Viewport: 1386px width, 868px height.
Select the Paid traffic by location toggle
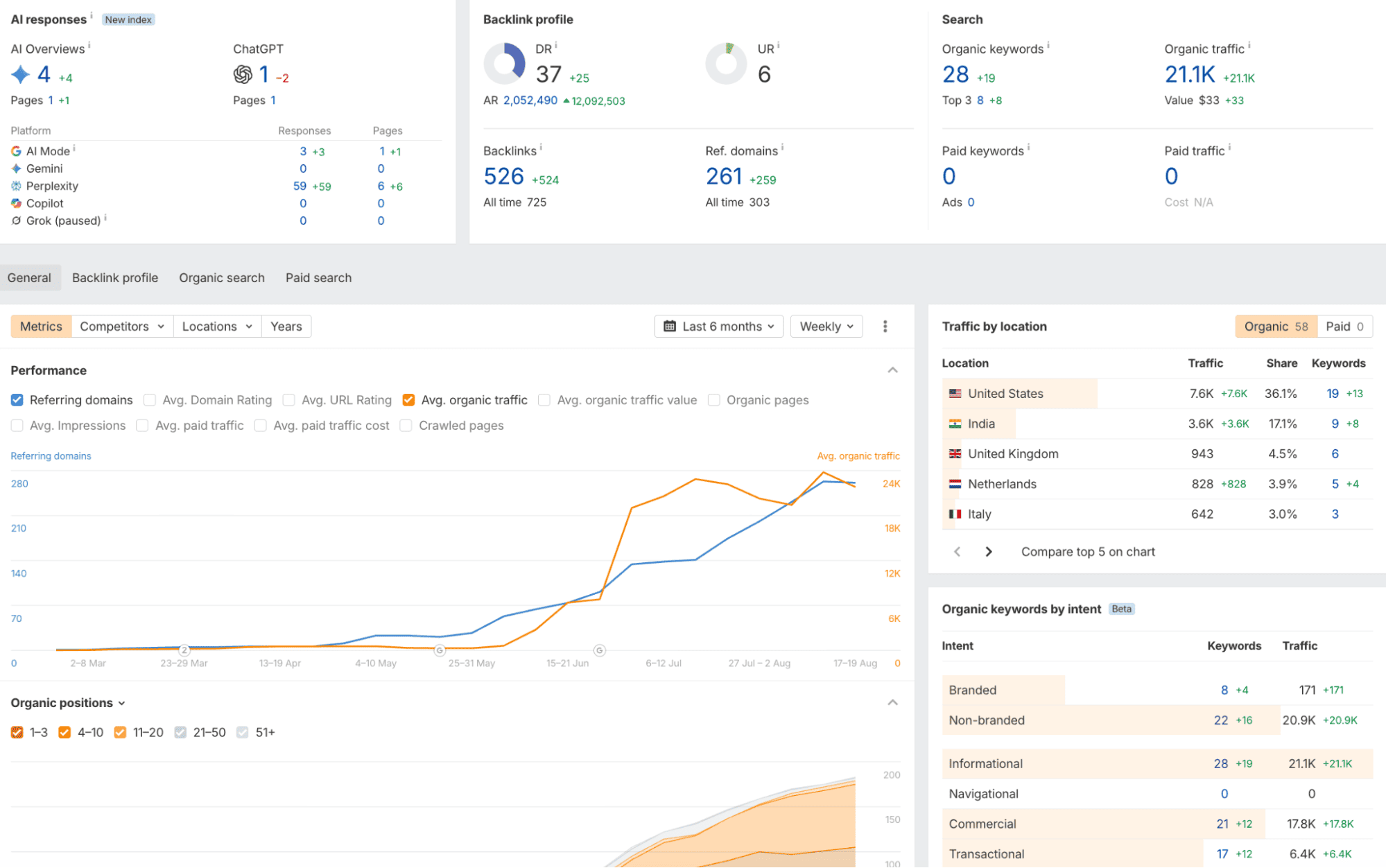point(1344,327)
